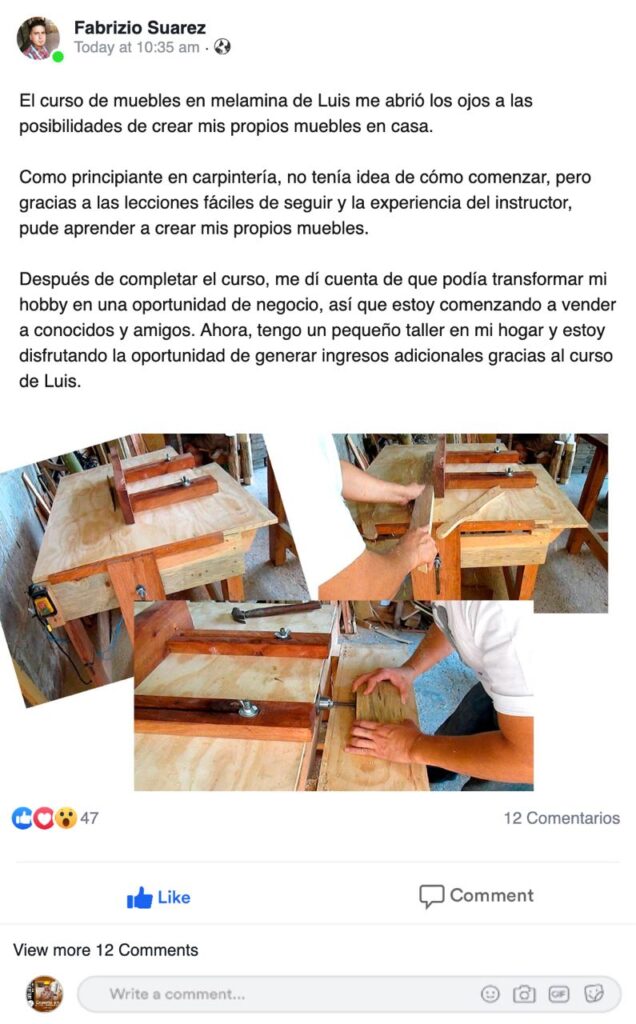Like the post by Fabrizio Suarez

pos(159,897)
